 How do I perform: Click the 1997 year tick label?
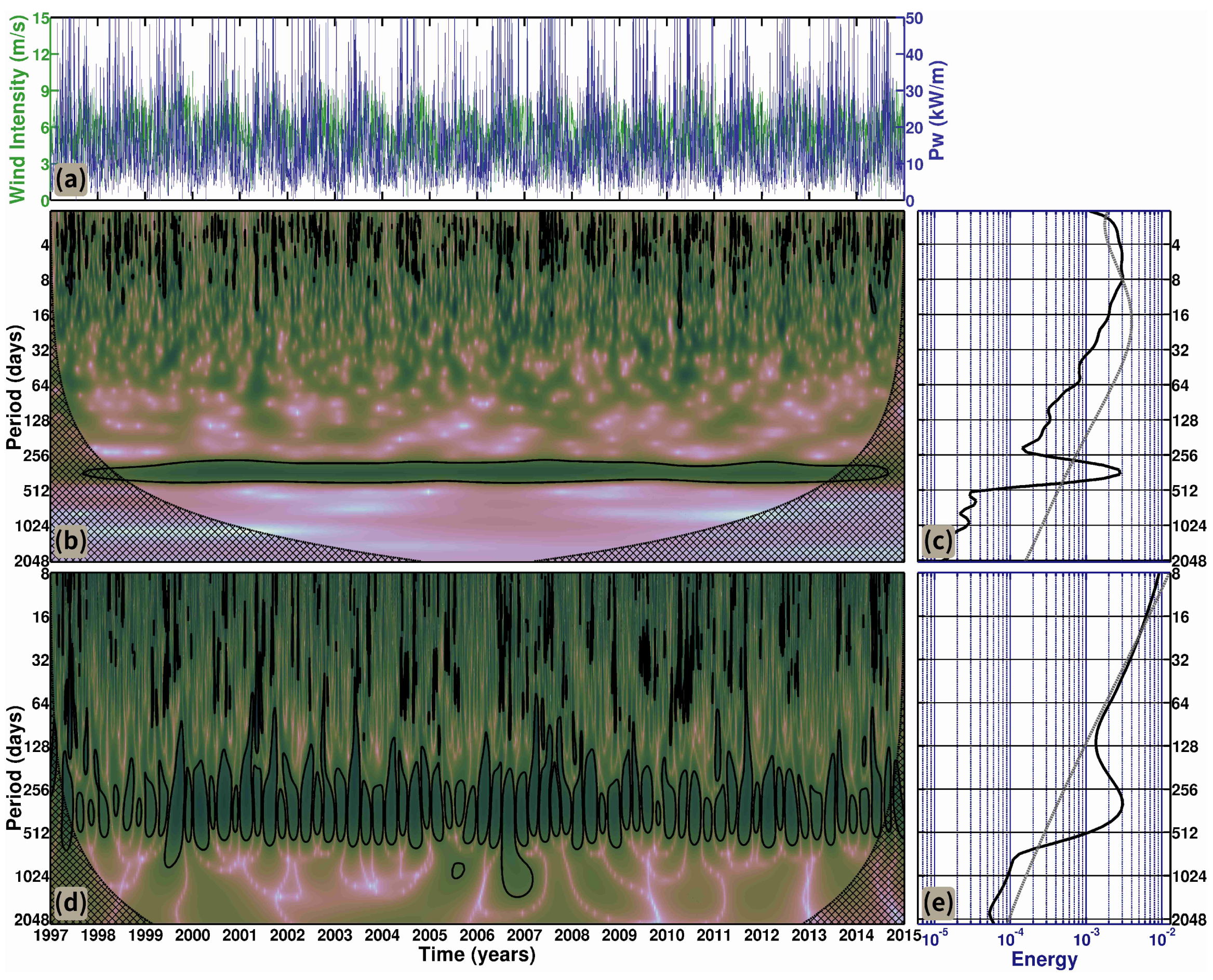51,935
